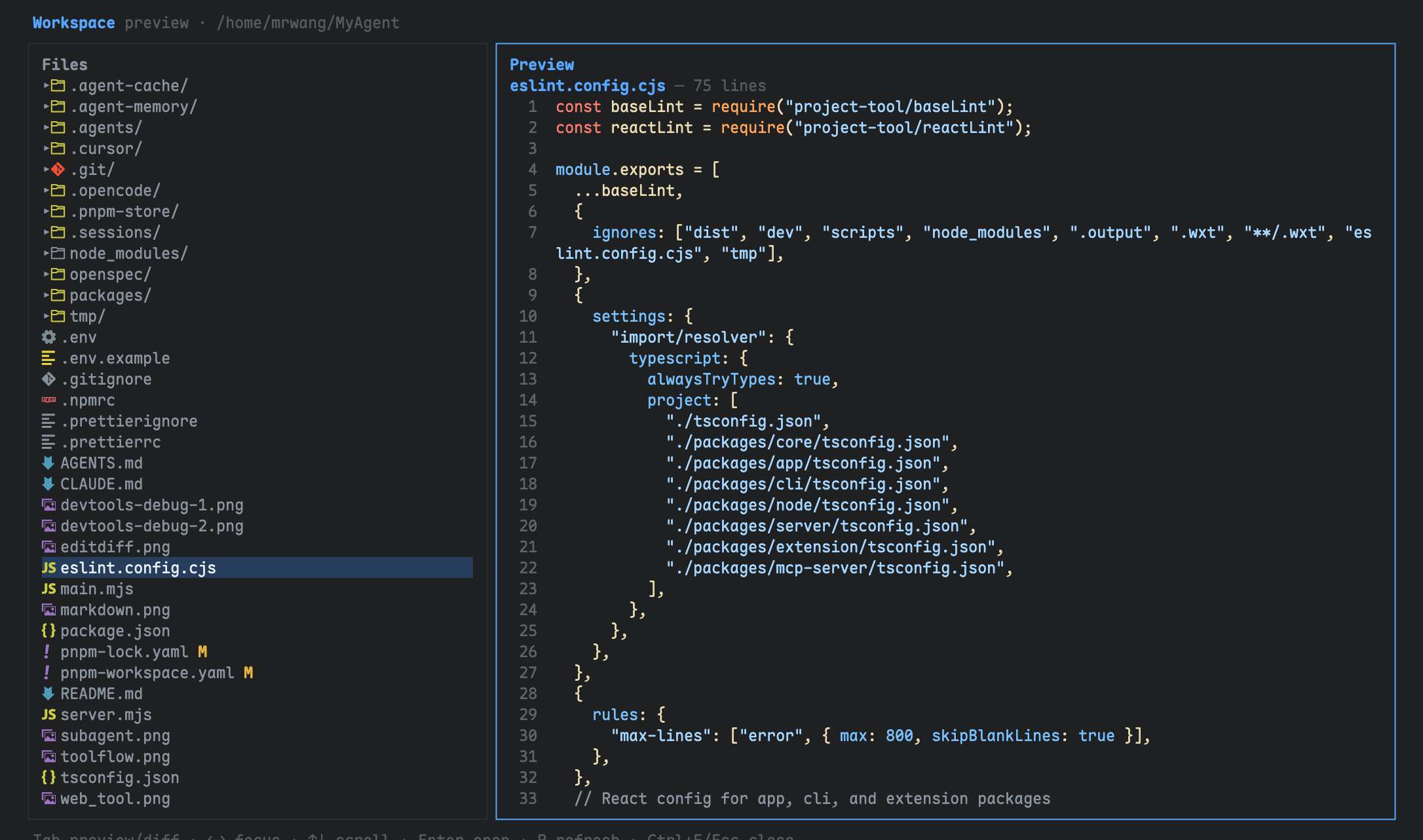Click the markdown icon beside CLAUDE.md

point(48,484)
